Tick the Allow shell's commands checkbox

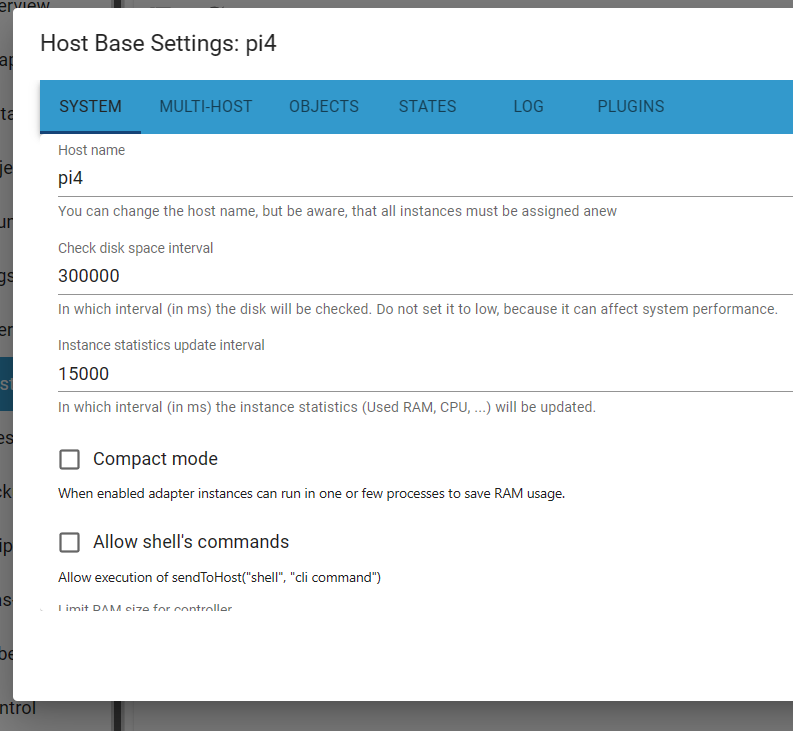(70, 542)
